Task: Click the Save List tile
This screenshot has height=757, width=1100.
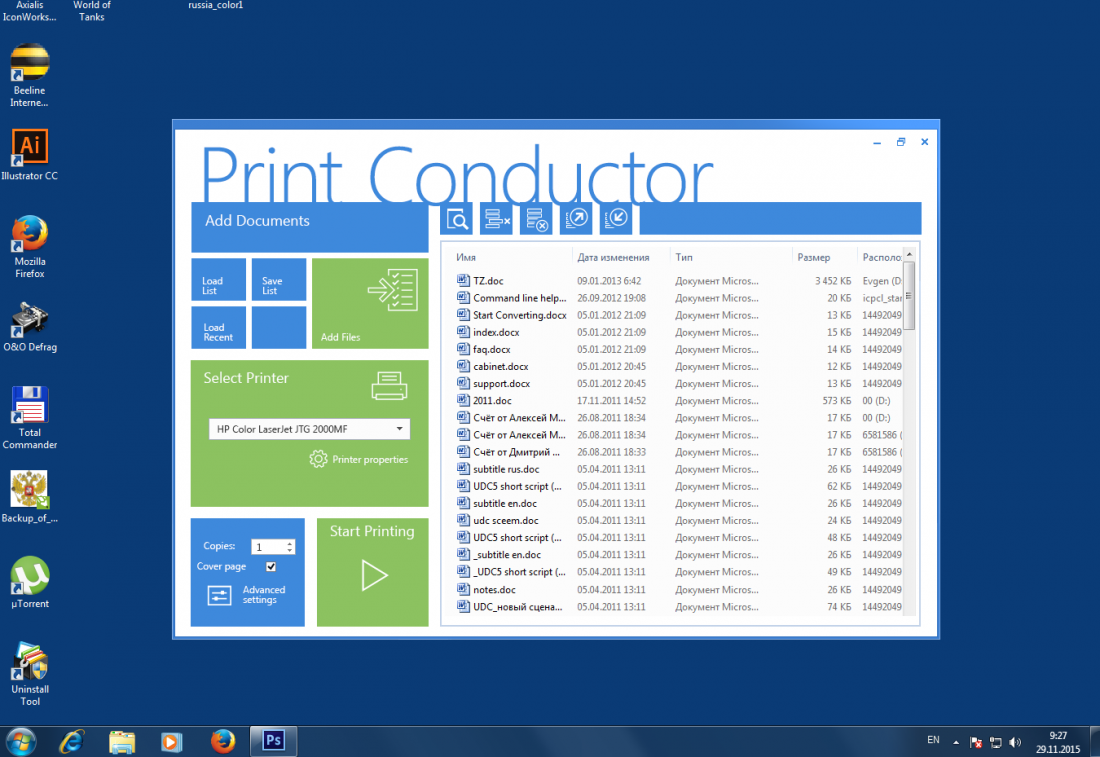Action: tap(279, 279)
